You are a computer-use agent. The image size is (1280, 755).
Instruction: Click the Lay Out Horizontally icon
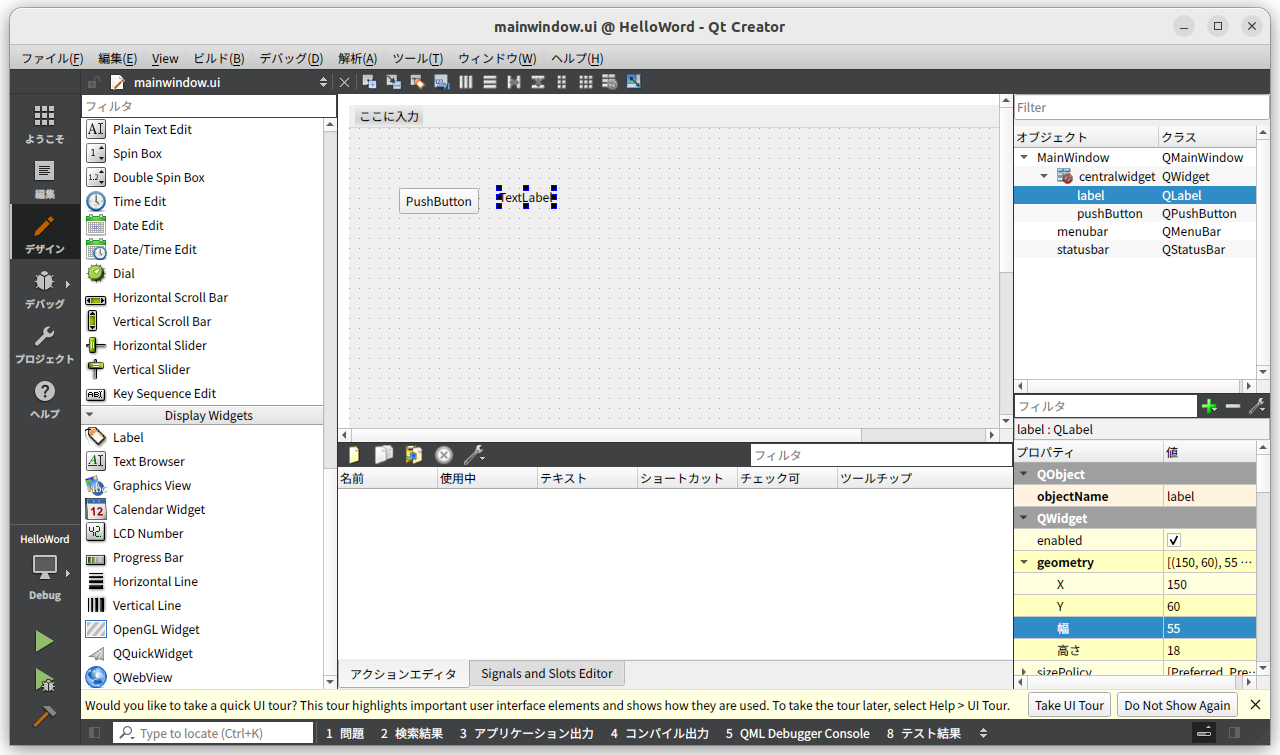click(465, 81)
